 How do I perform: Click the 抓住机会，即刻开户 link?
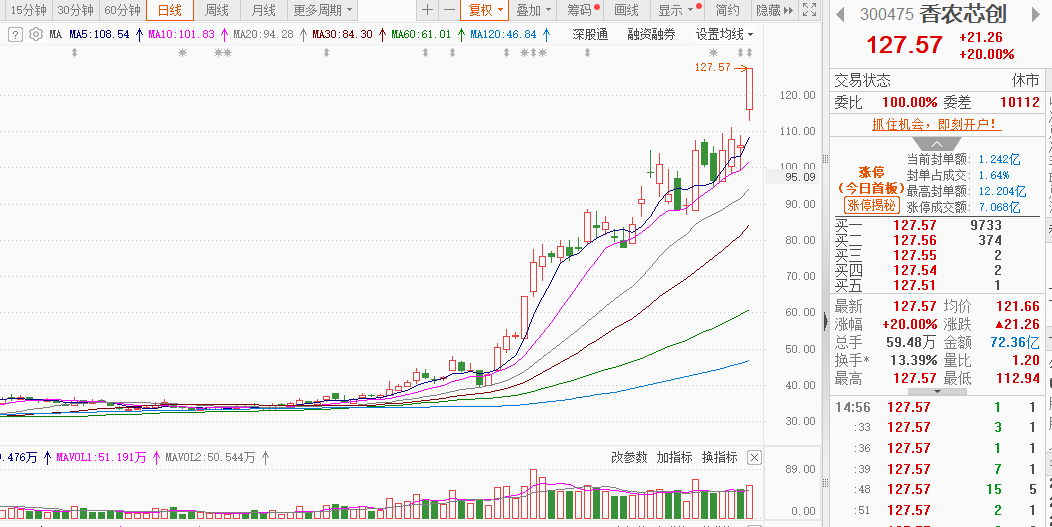(937, 124)
